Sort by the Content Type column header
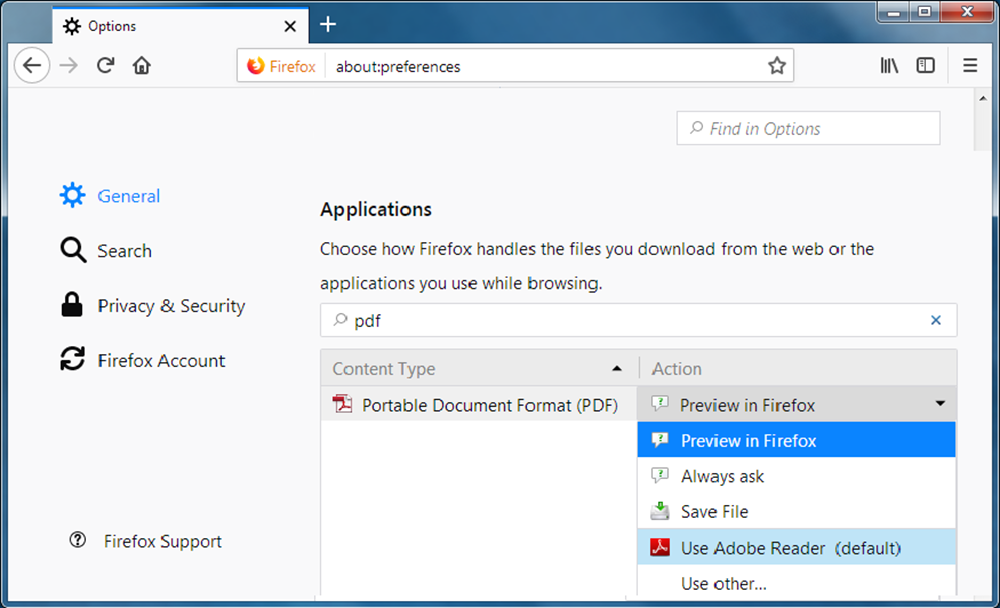Image resolution: width=1000 pixels, height=608 pixels. click(x=479, y=369)
